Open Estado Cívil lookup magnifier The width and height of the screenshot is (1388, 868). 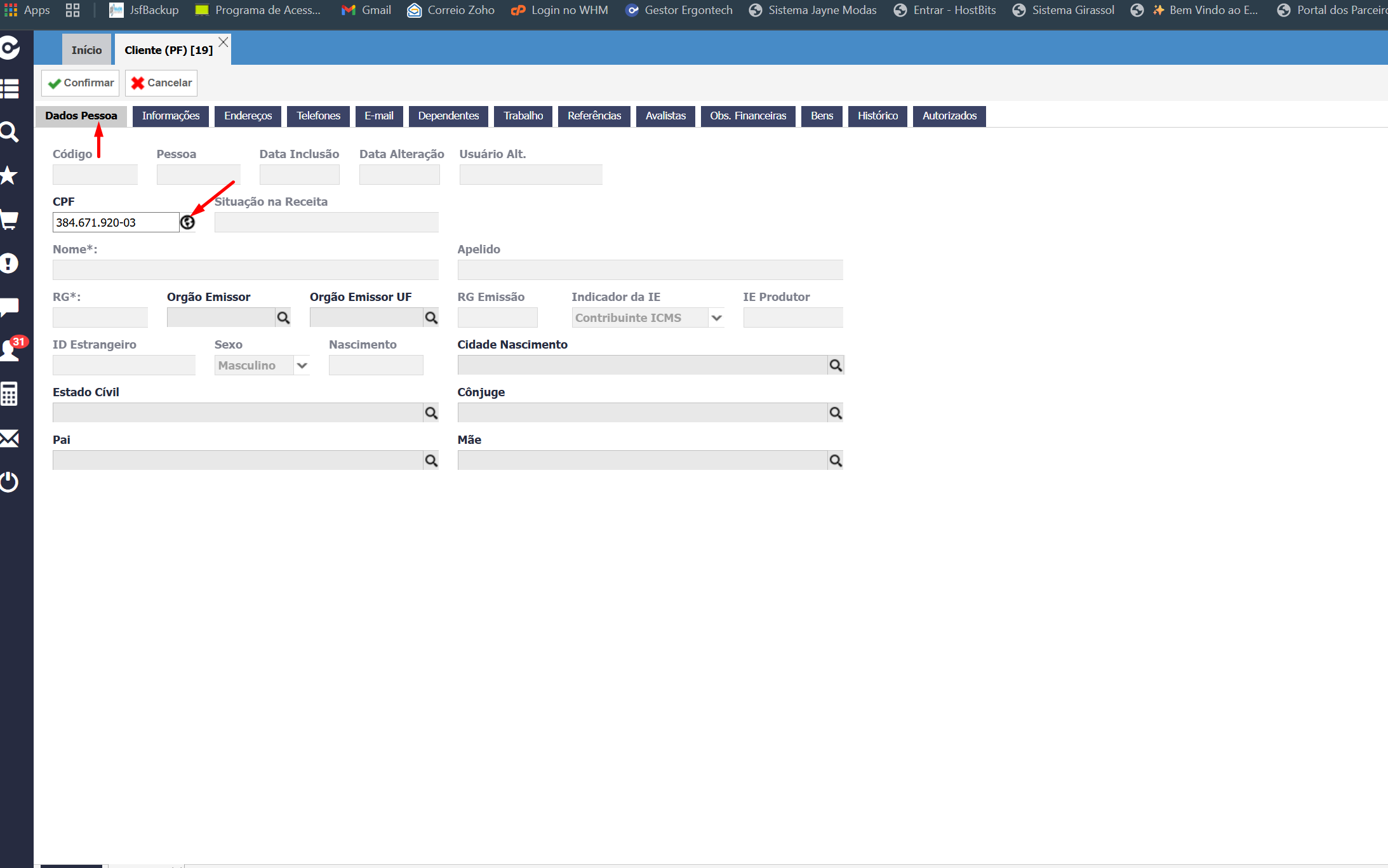tap(431, 413)
